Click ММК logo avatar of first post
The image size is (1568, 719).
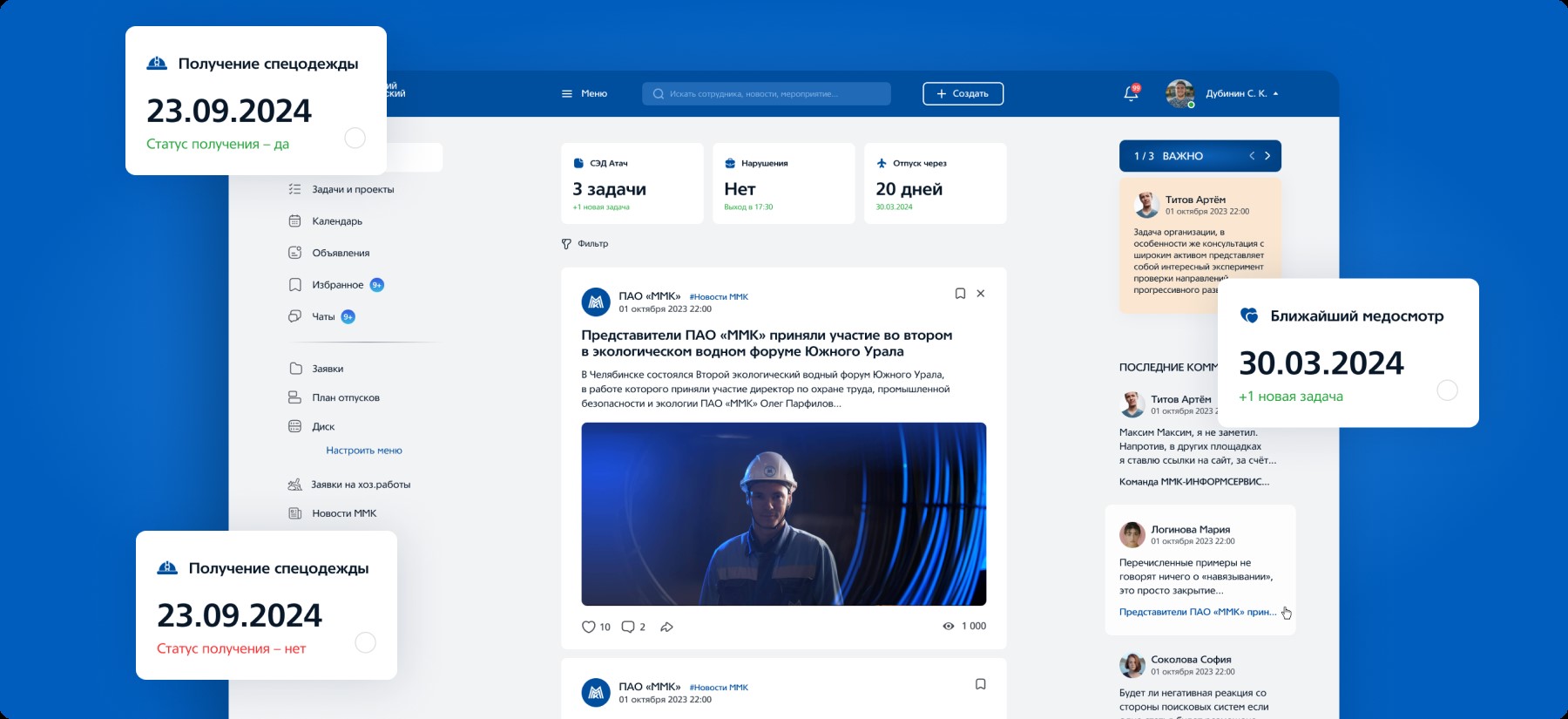(x=596, y=302)
